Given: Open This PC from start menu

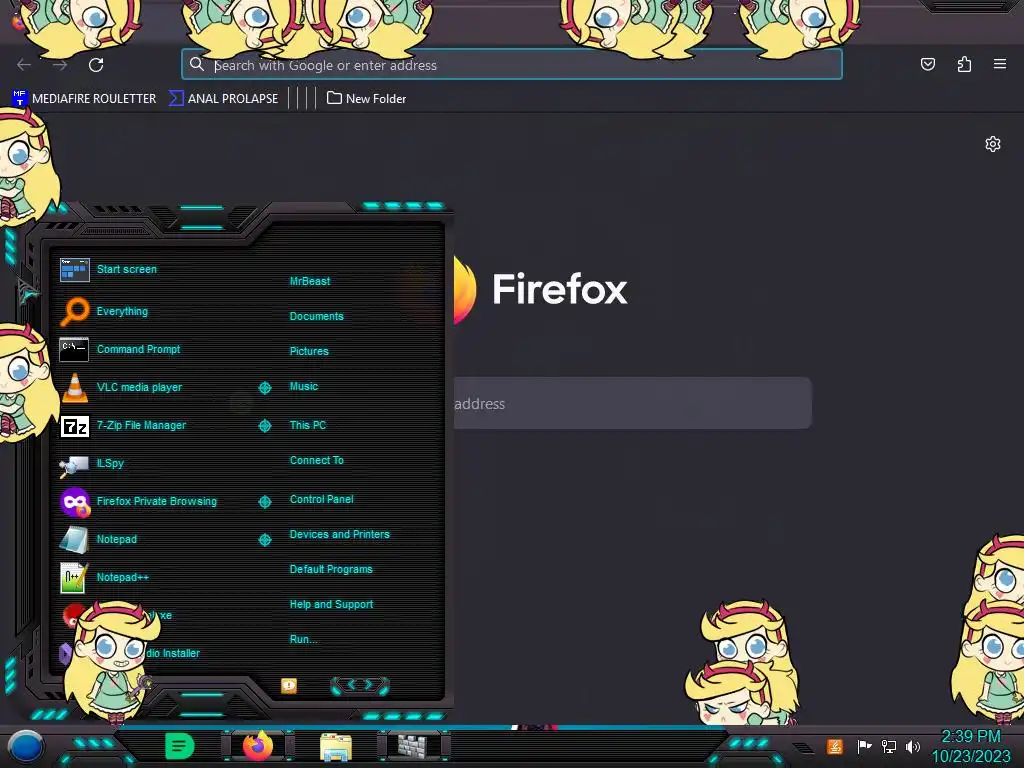Looking at the screenshot, I should (x=308, y=425).
